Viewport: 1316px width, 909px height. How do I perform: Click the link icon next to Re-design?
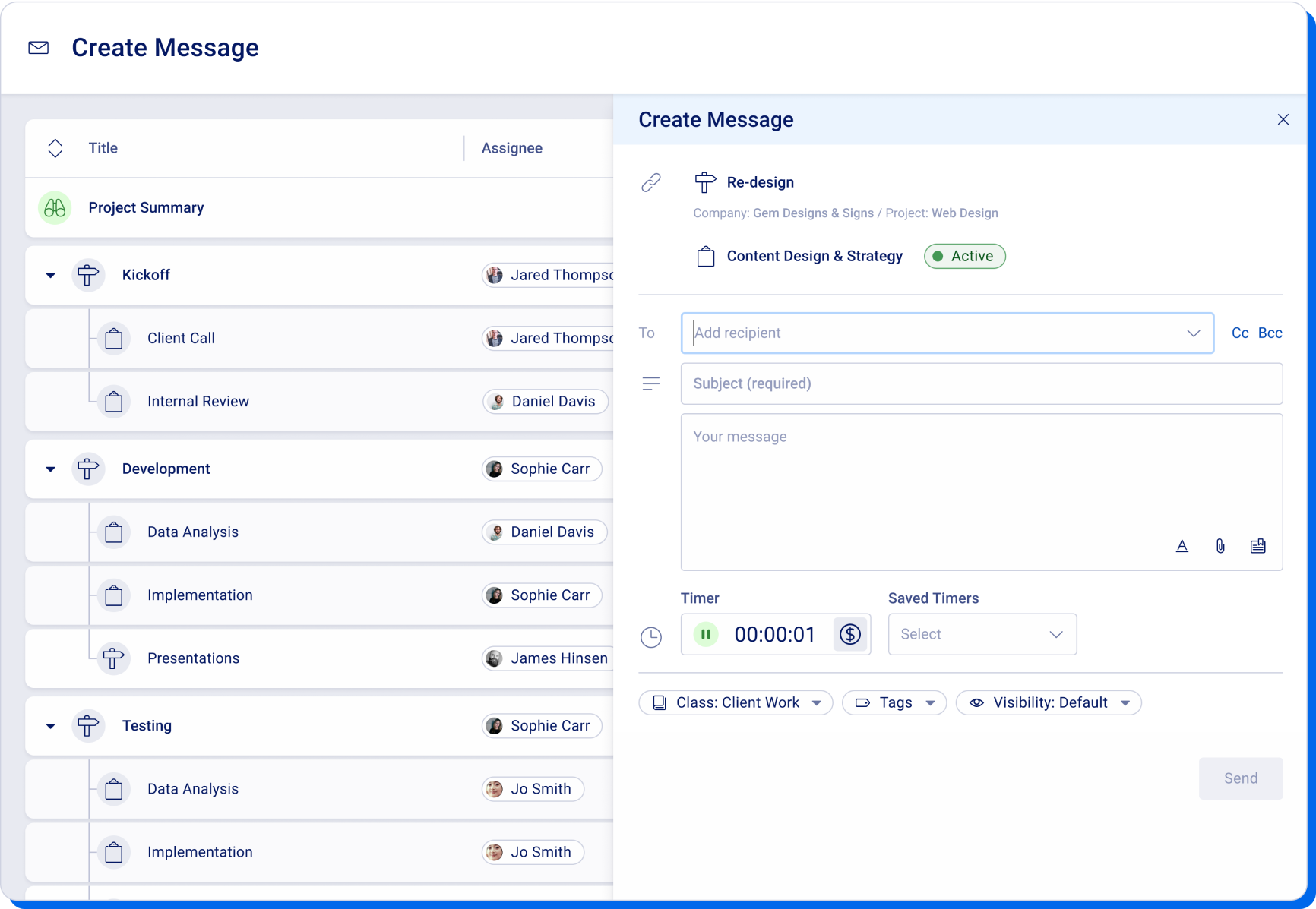pyautogui.click(x=651, y=182)
